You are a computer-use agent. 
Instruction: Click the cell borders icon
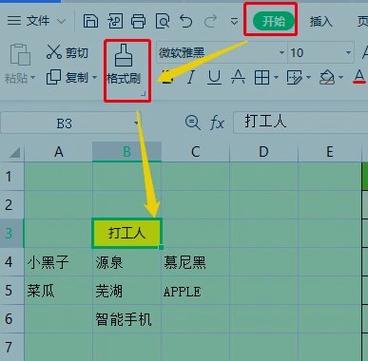coord(262,78)
